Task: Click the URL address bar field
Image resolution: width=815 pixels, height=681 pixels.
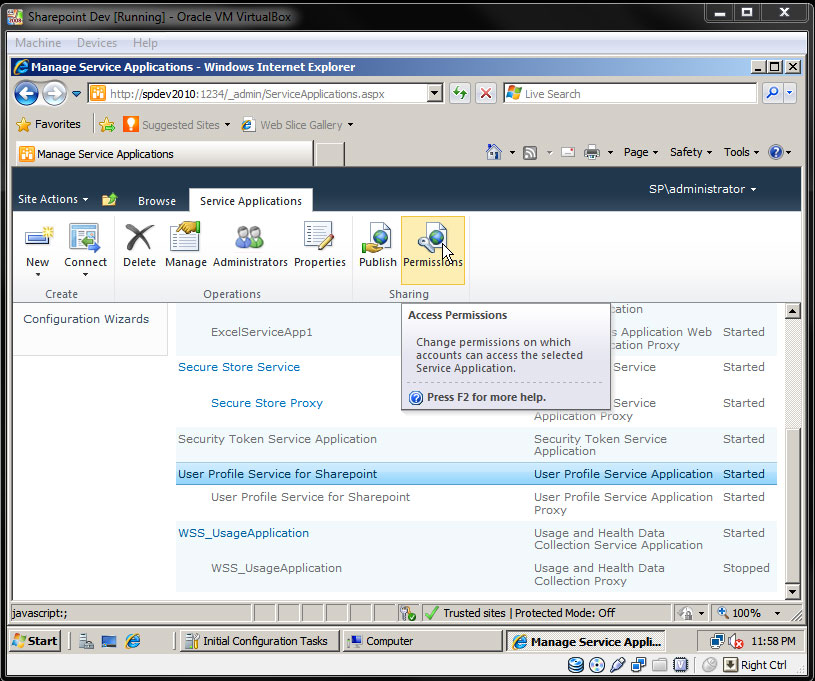Action: point(267,94)
